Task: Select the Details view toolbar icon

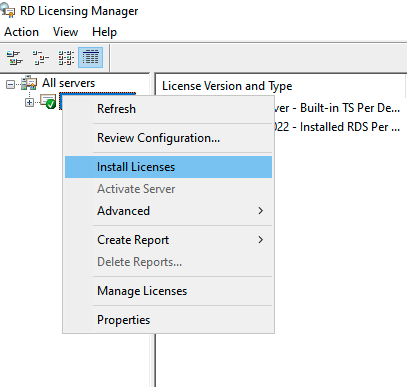Action: (90, 58)
